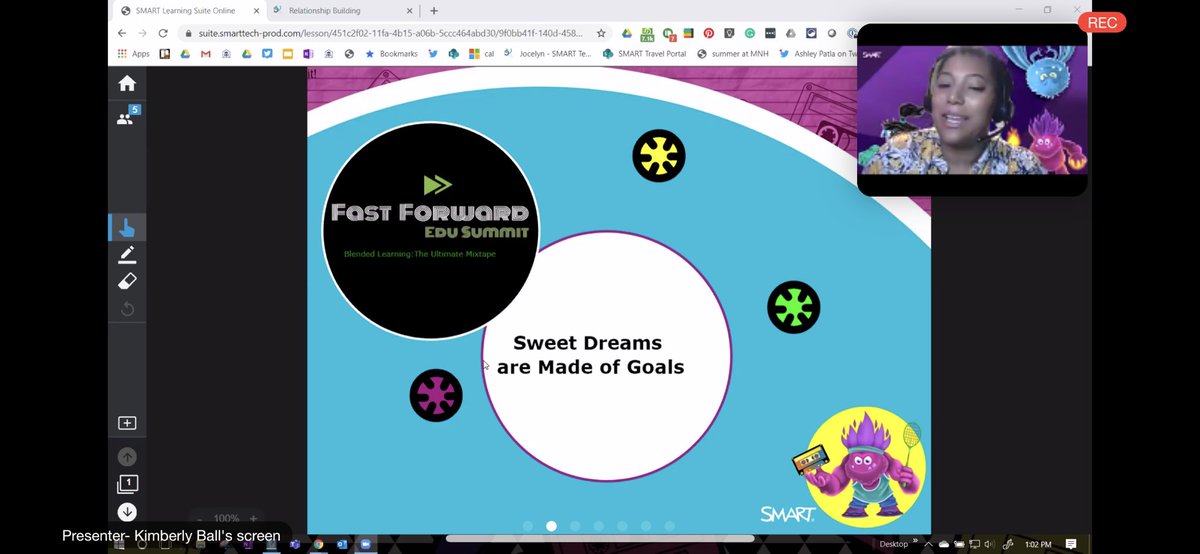Open Apps shortcut in bookmarks bar

click(134, 54)
